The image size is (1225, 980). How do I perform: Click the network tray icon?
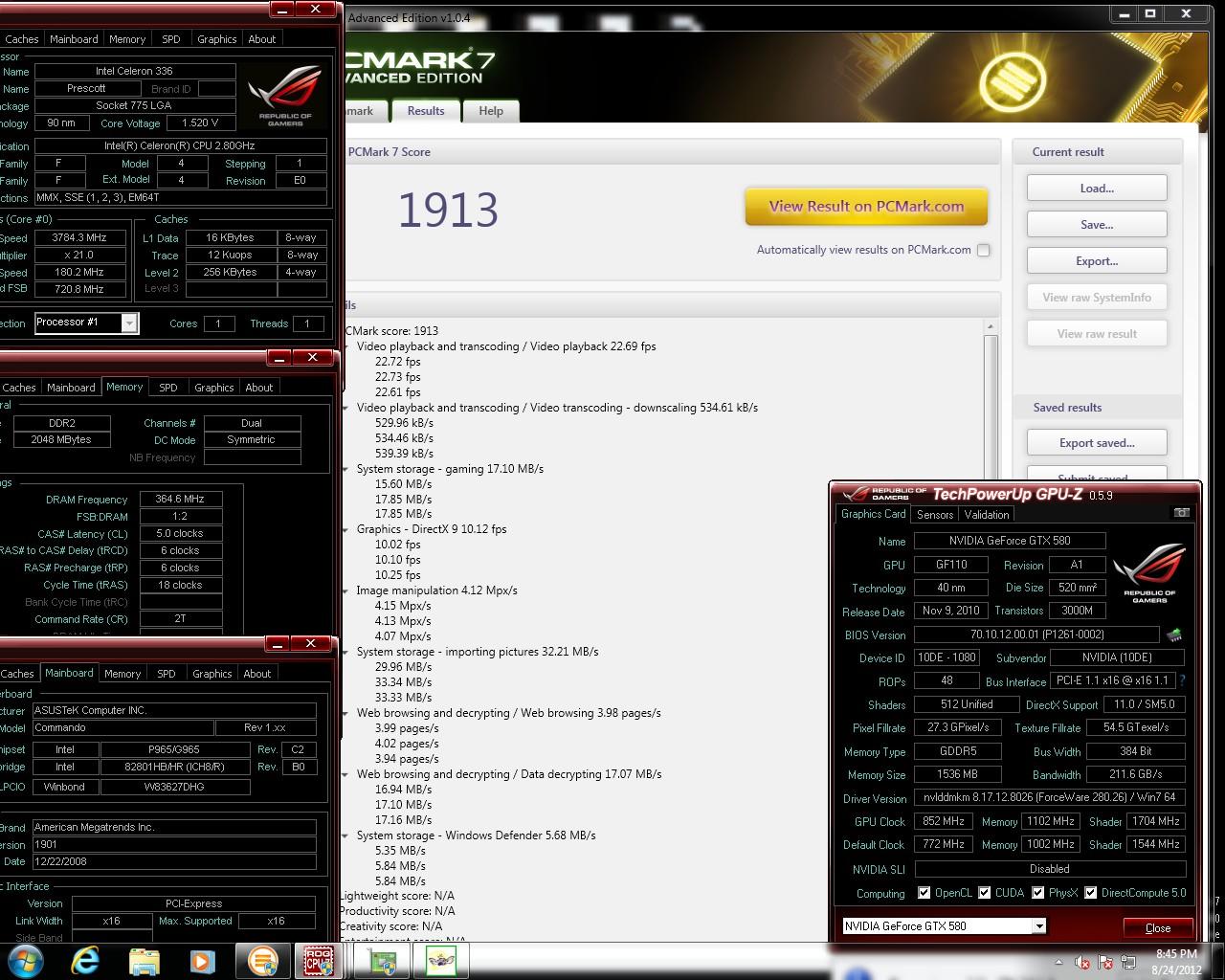coord(1128,962)
